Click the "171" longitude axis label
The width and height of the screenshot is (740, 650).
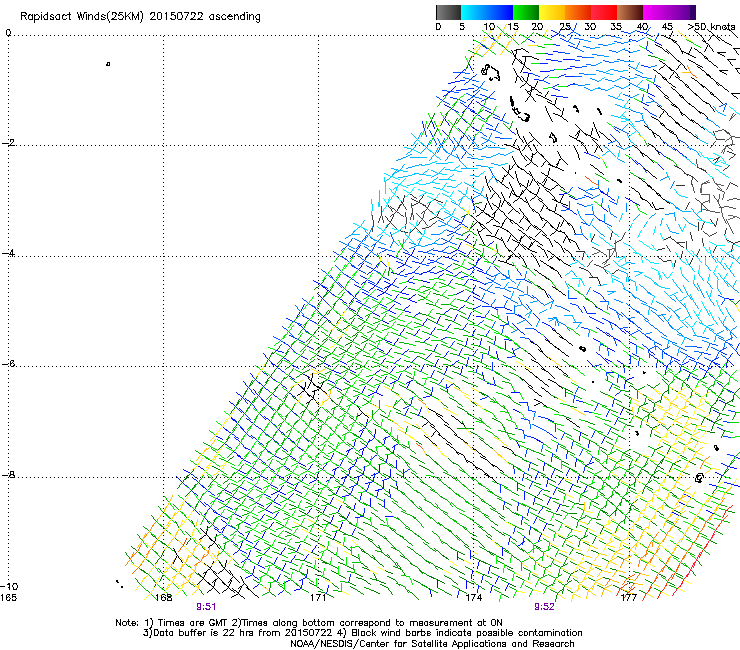click(318, 598)
